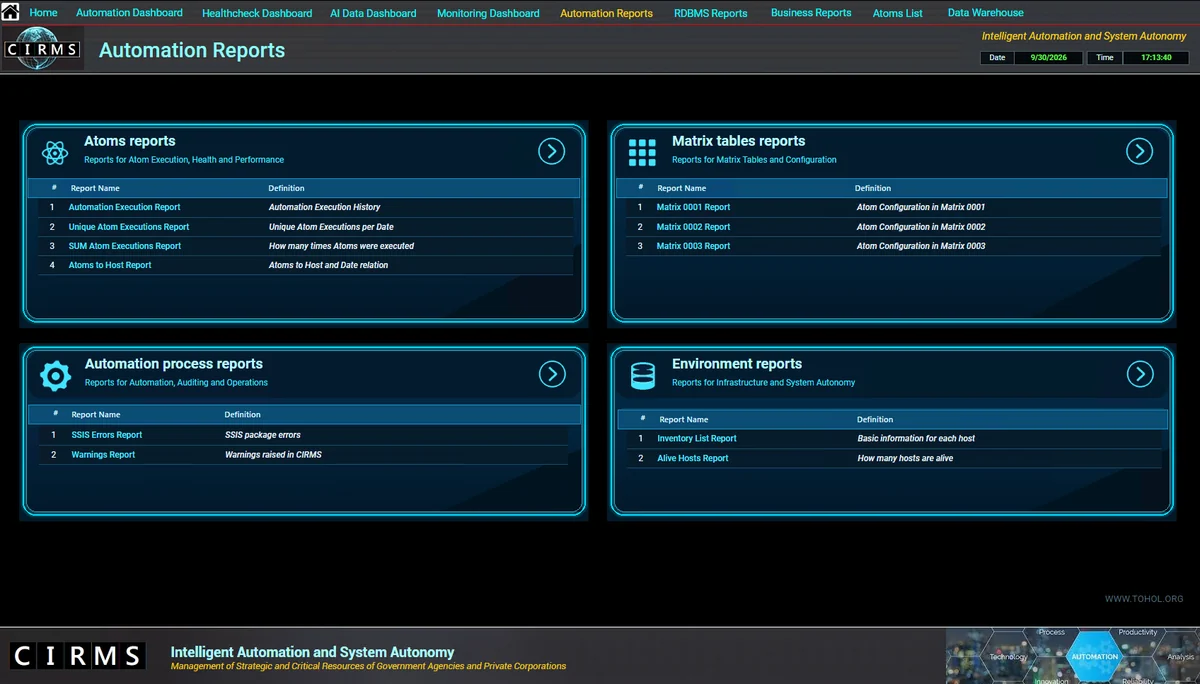Click the Atoms reports atom icon

point(54,152)
